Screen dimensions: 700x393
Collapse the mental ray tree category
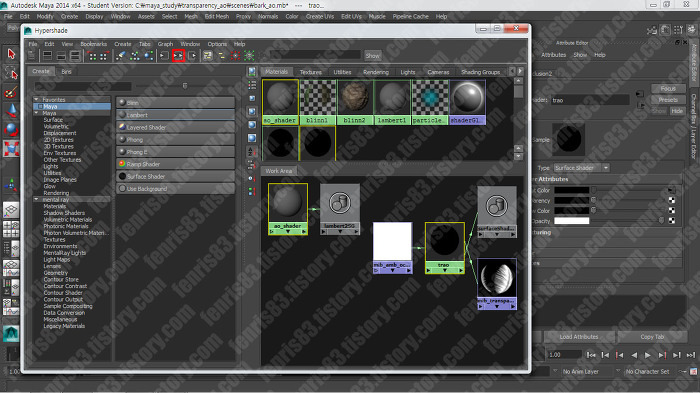pos(36,199)
